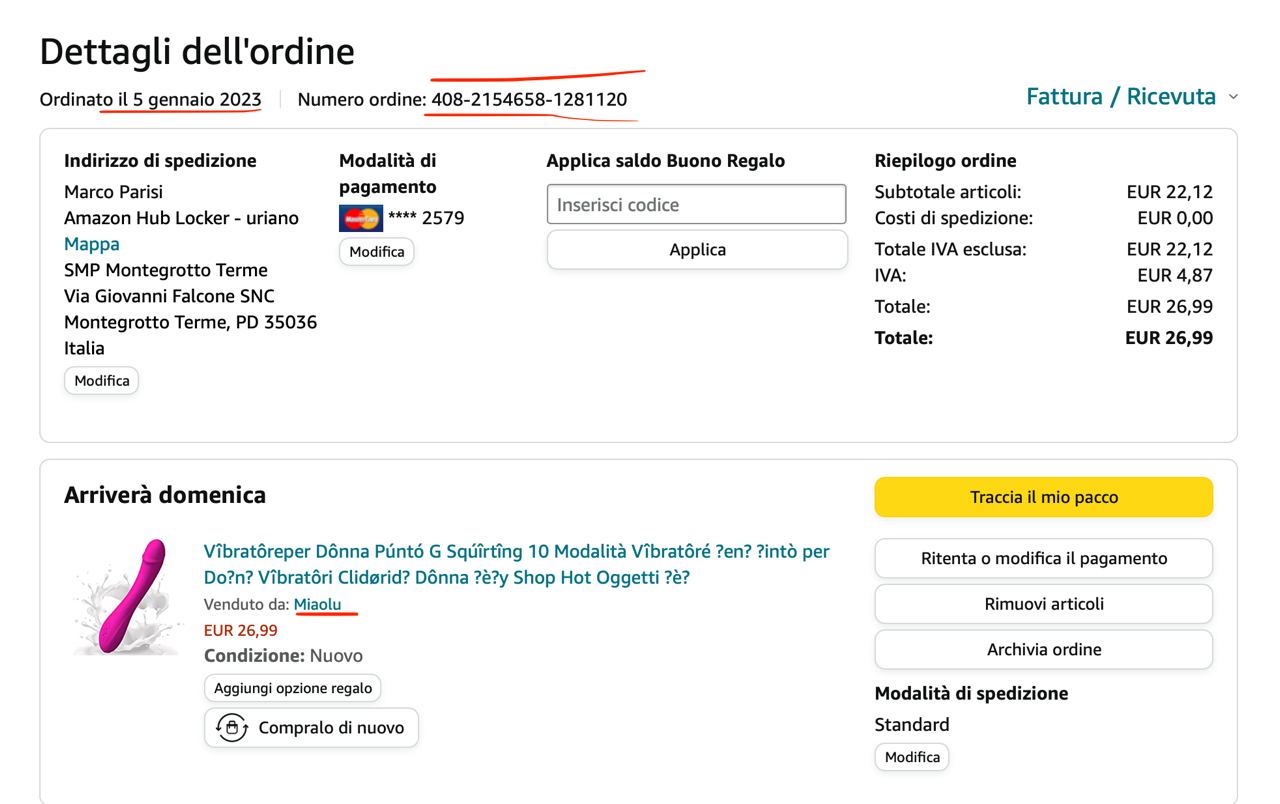Click the order number 408-2154658-1281120
The height and width of the screenshot is (804, 1280).
[x=529, y=100]
